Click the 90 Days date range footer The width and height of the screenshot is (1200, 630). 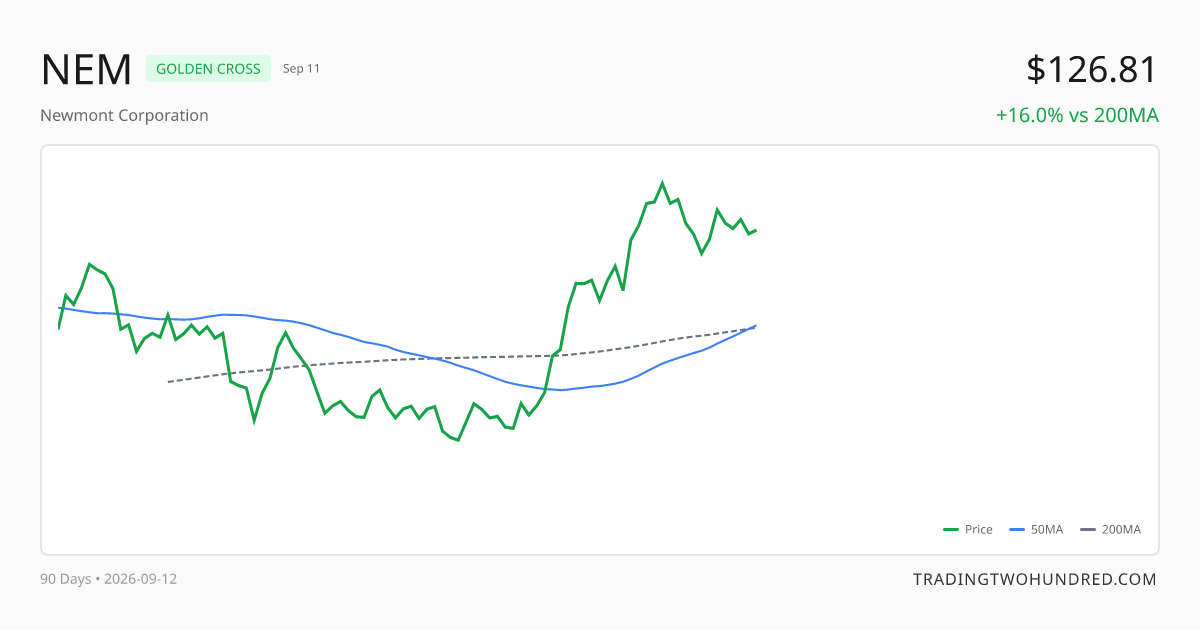tap(109, 579)
